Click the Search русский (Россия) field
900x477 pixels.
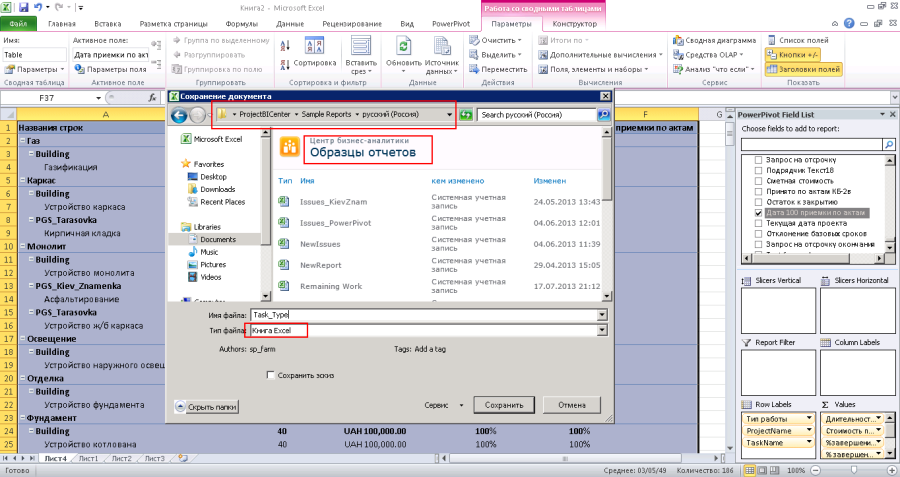[536, 115]
